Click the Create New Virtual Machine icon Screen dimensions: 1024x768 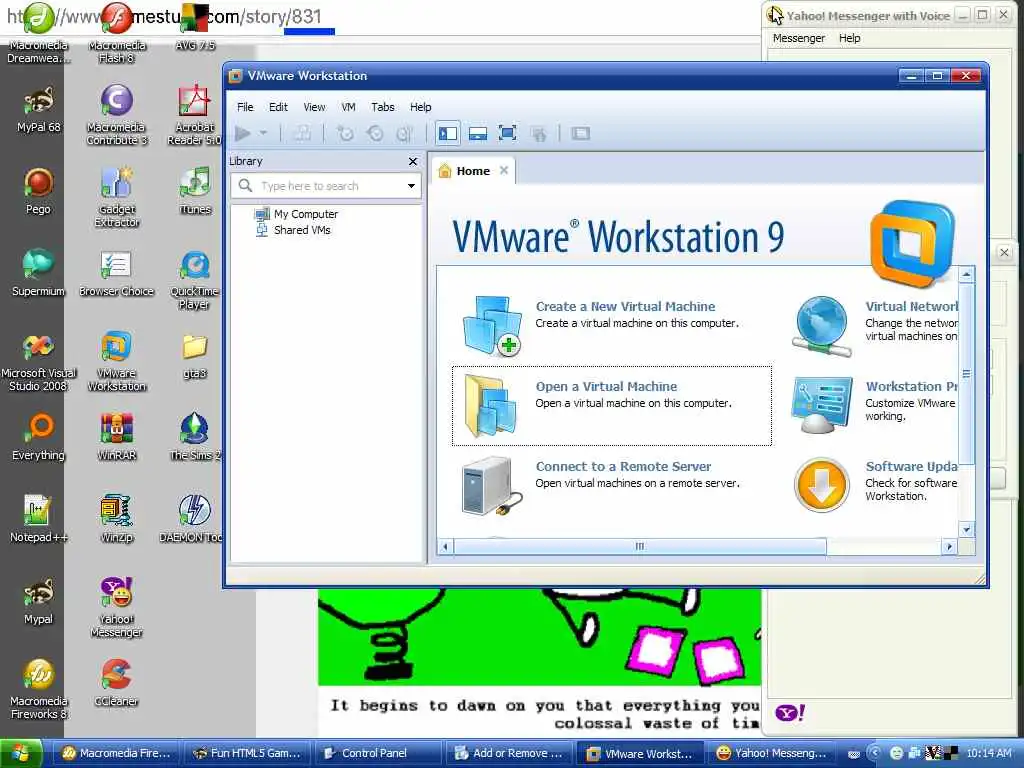pos(492,325)
